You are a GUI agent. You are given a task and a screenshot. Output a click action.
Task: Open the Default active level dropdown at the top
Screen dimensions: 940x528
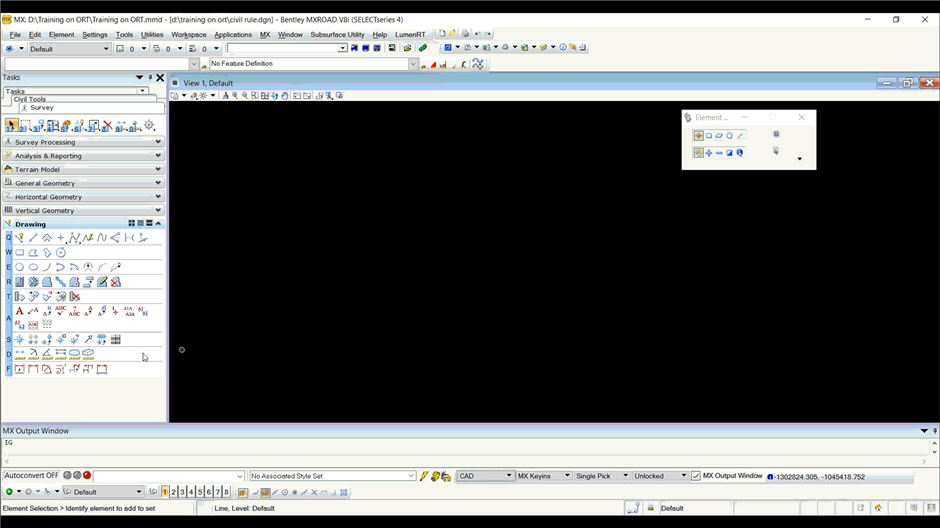pos(70,49)
